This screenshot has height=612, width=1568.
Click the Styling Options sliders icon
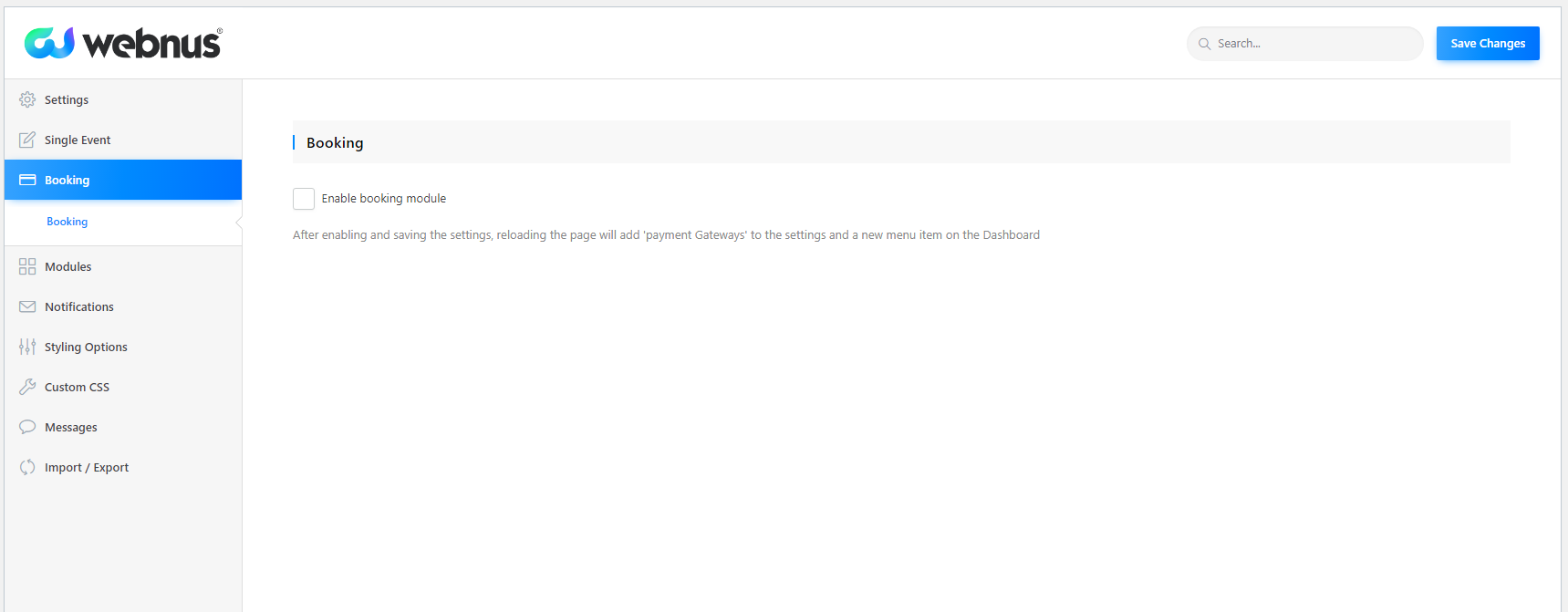pos(27,347)
